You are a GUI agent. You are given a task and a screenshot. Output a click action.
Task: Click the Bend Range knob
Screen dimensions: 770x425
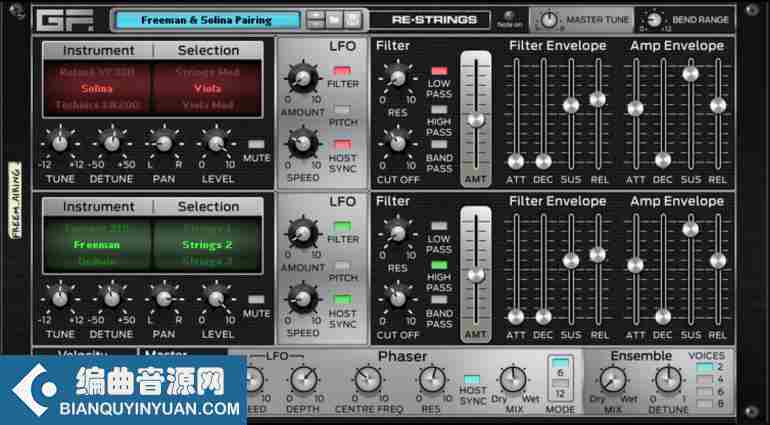[x=654, y=20]
